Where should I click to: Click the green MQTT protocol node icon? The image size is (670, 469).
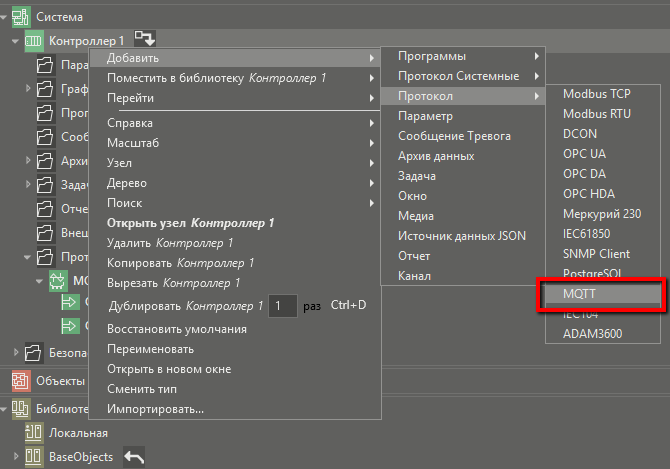tap(57, 282)
